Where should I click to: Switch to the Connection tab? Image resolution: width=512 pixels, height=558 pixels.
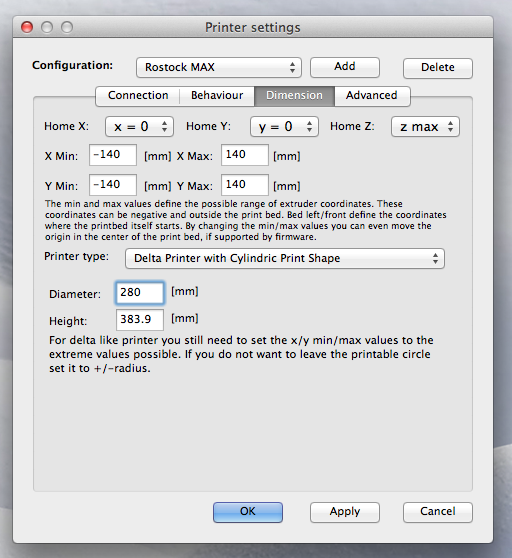138,96
